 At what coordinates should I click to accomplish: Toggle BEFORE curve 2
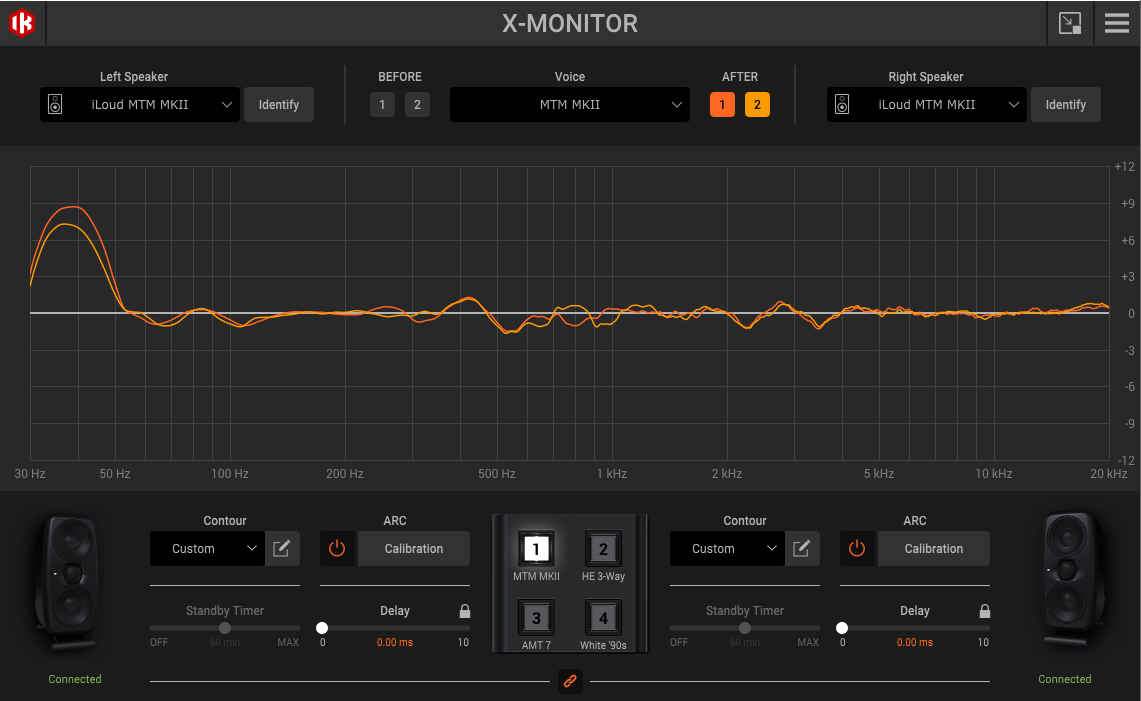(417, 104)
